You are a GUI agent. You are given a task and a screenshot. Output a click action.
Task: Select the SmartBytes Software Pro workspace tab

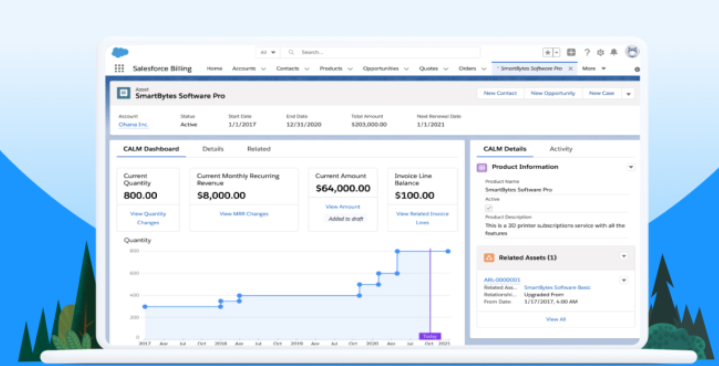tap(531, 68)
